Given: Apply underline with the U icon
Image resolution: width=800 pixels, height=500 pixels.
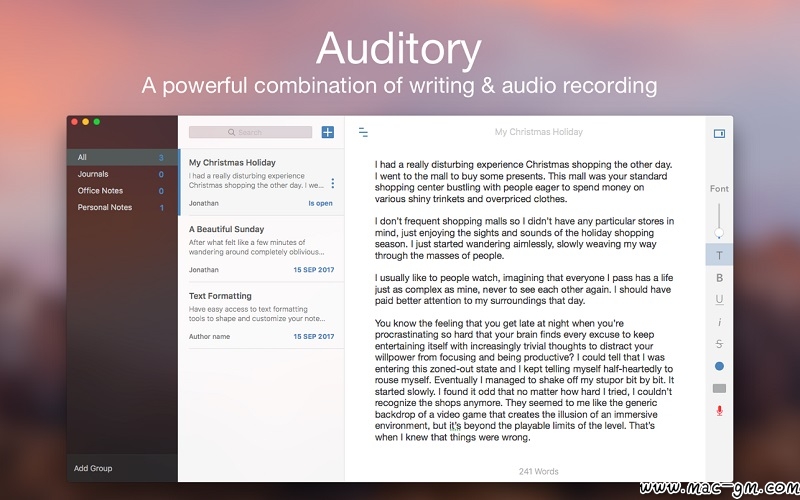Looking at the screenshot, I should [719, 300].
